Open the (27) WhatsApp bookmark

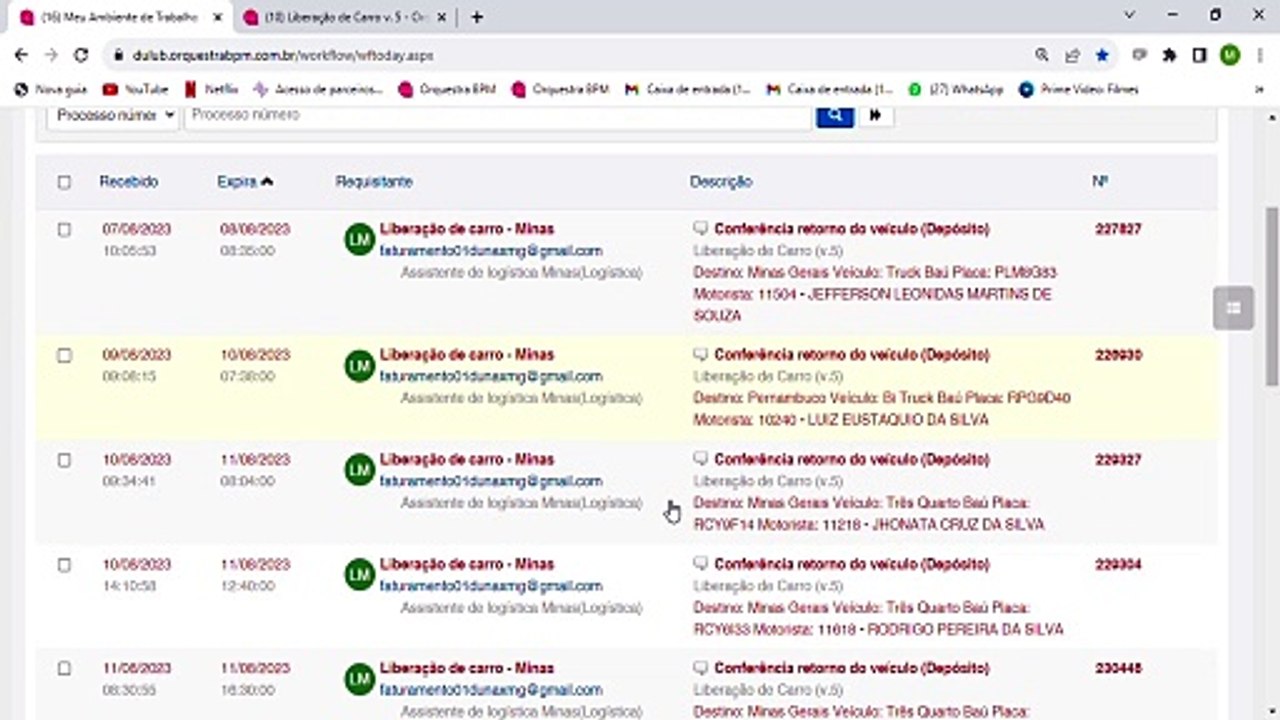[956, 89]
